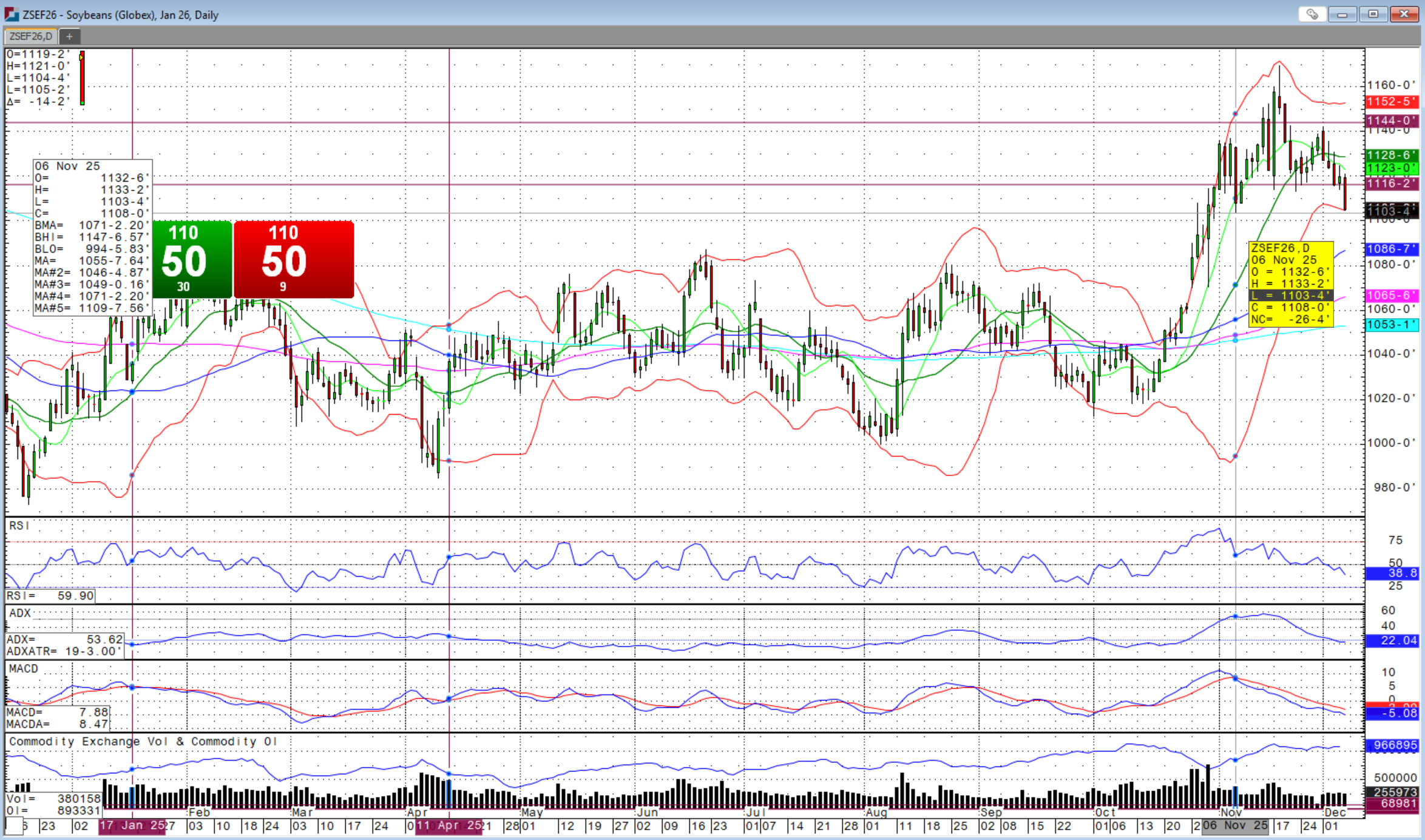The image size is (1425, 840).
Task: Select the ZSEF26,D chart tab
Action: pos(31,36)
